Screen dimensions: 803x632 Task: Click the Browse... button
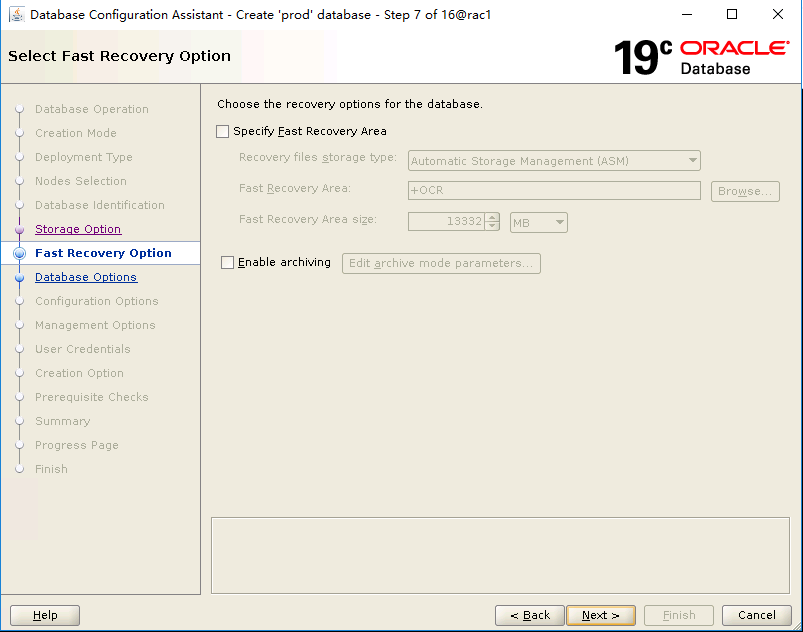pos(745,191)
